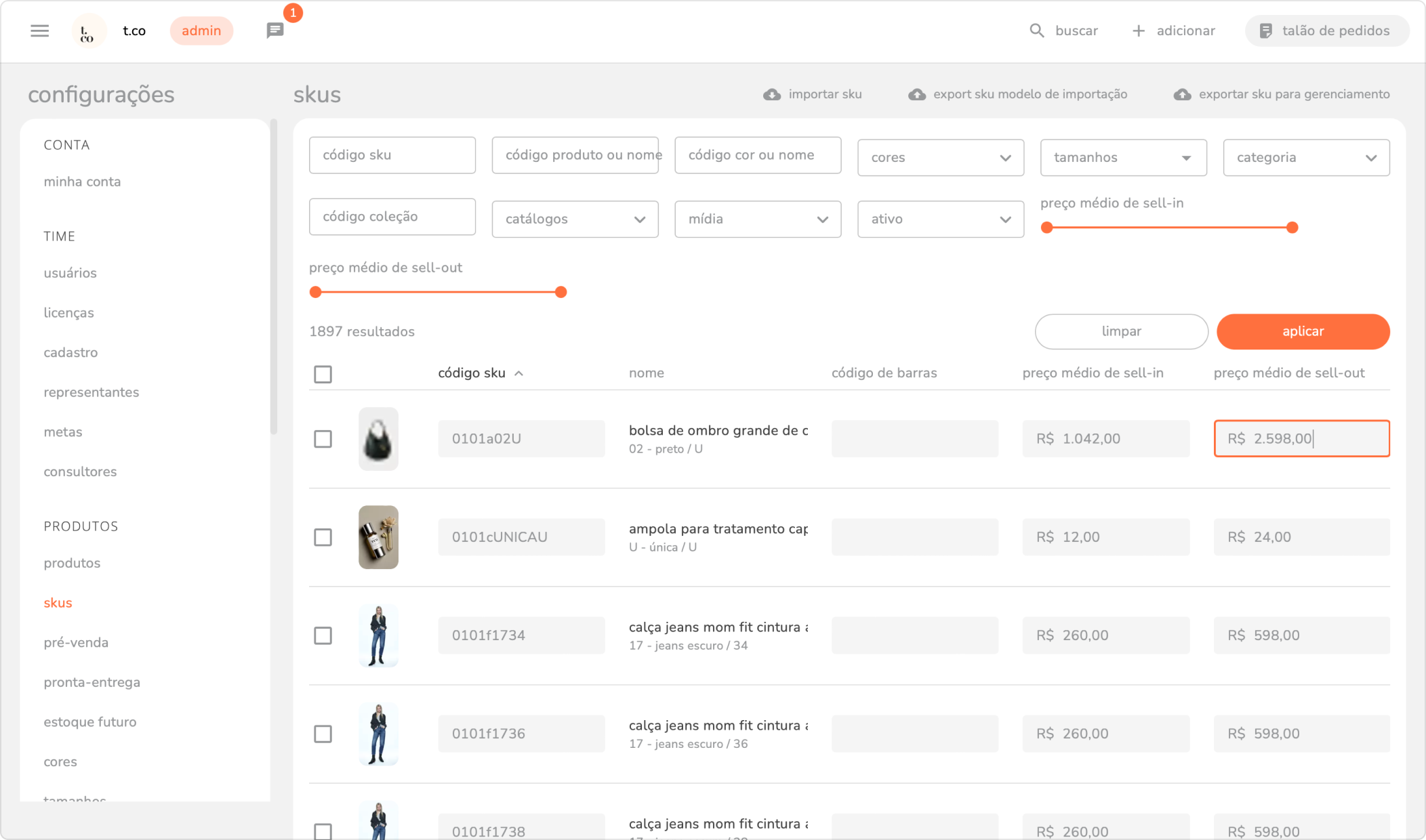
Task: Click the buscar magnifier icon
Action: pyautogui.click(x=1036, y=31)
